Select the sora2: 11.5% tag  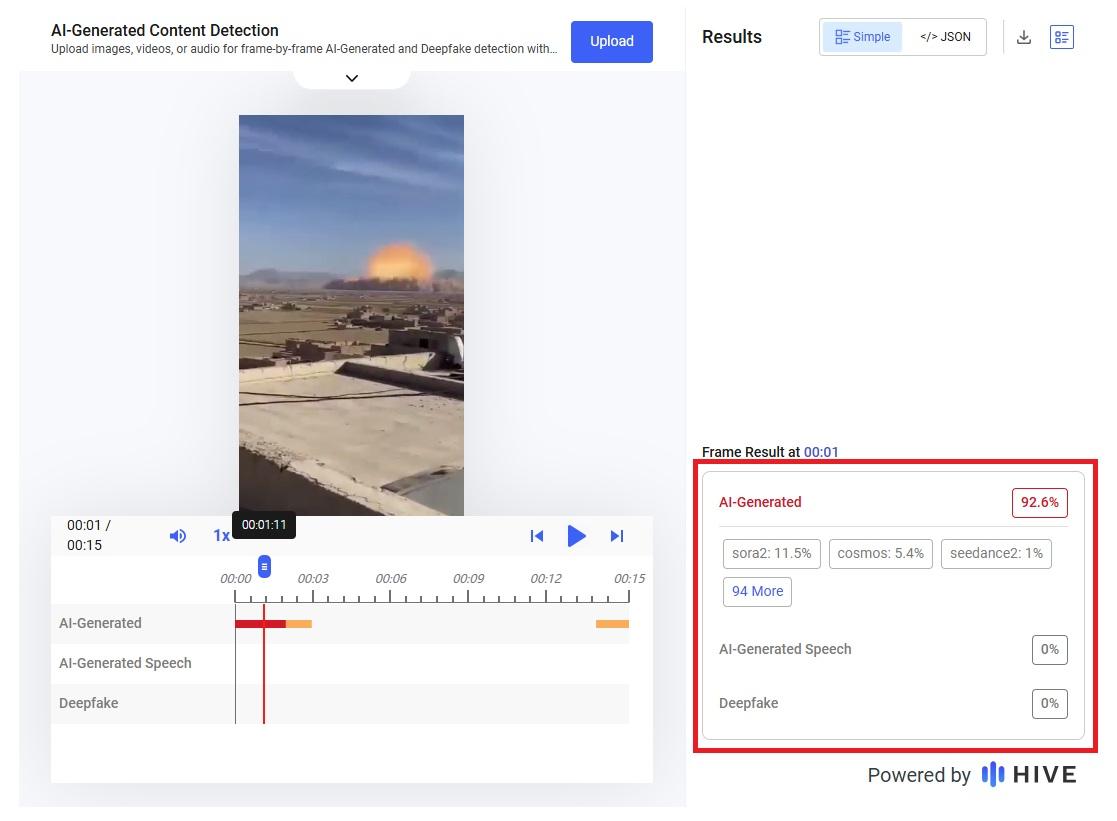point(771,553)
